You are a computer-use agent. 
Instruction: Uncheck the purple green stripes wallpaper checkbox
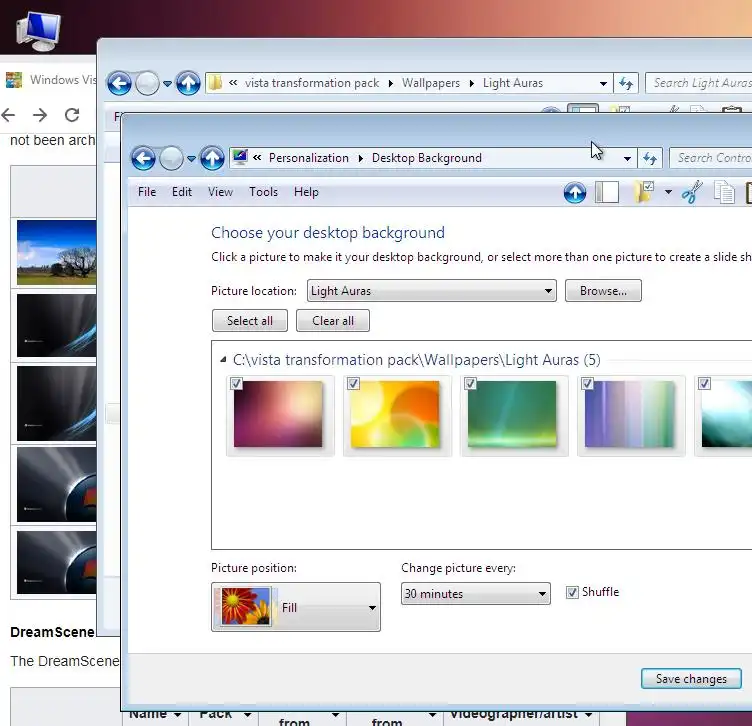point(588,384)
